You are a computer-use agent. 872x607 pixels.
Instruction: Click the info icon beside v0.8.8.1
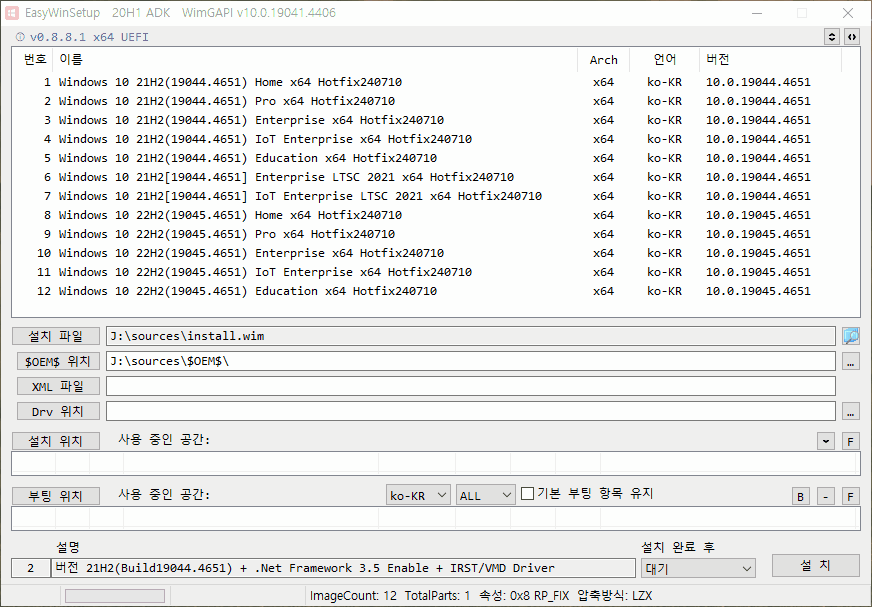point(20,37)
